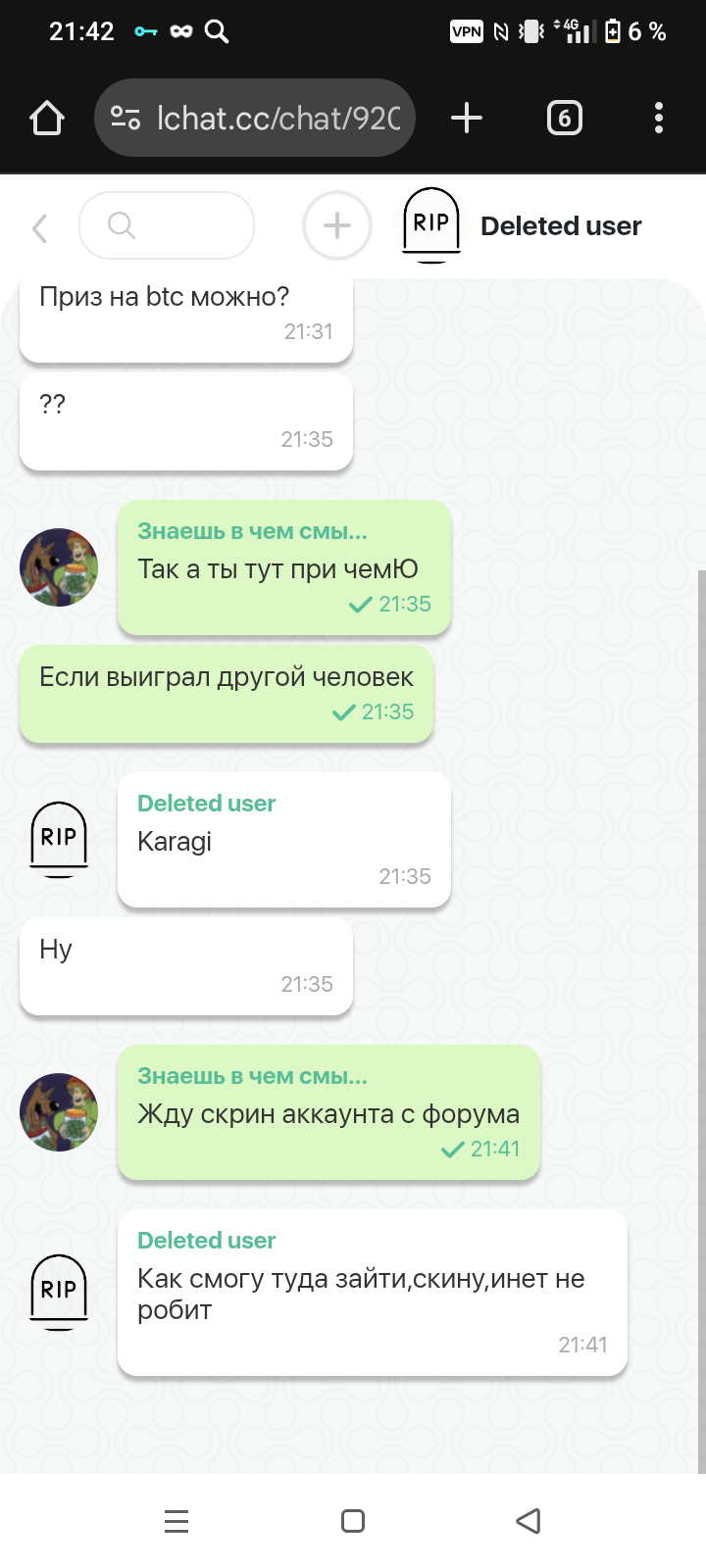This screenshot has height=1568, width=706.
Task: Open the browser three-dot overflow menu
Action: (x=659, y=119)
